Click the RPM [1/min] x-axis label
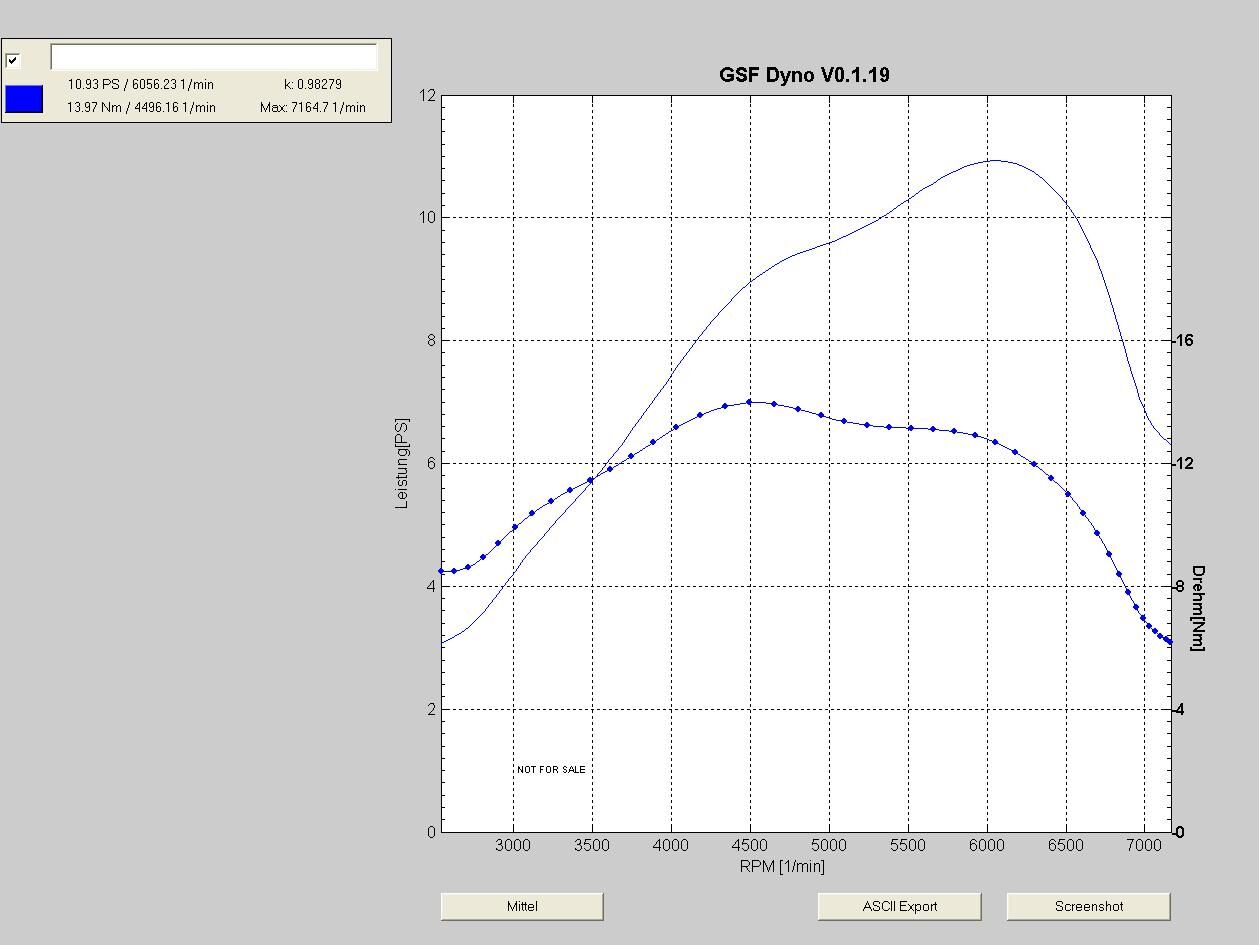 (x=782, y=866)
